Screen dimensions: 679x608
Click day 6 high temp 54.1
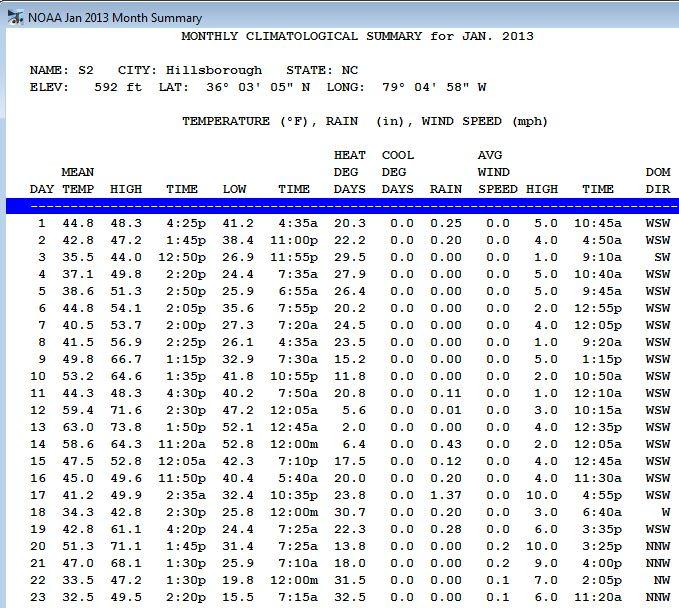tap(126, 308)
